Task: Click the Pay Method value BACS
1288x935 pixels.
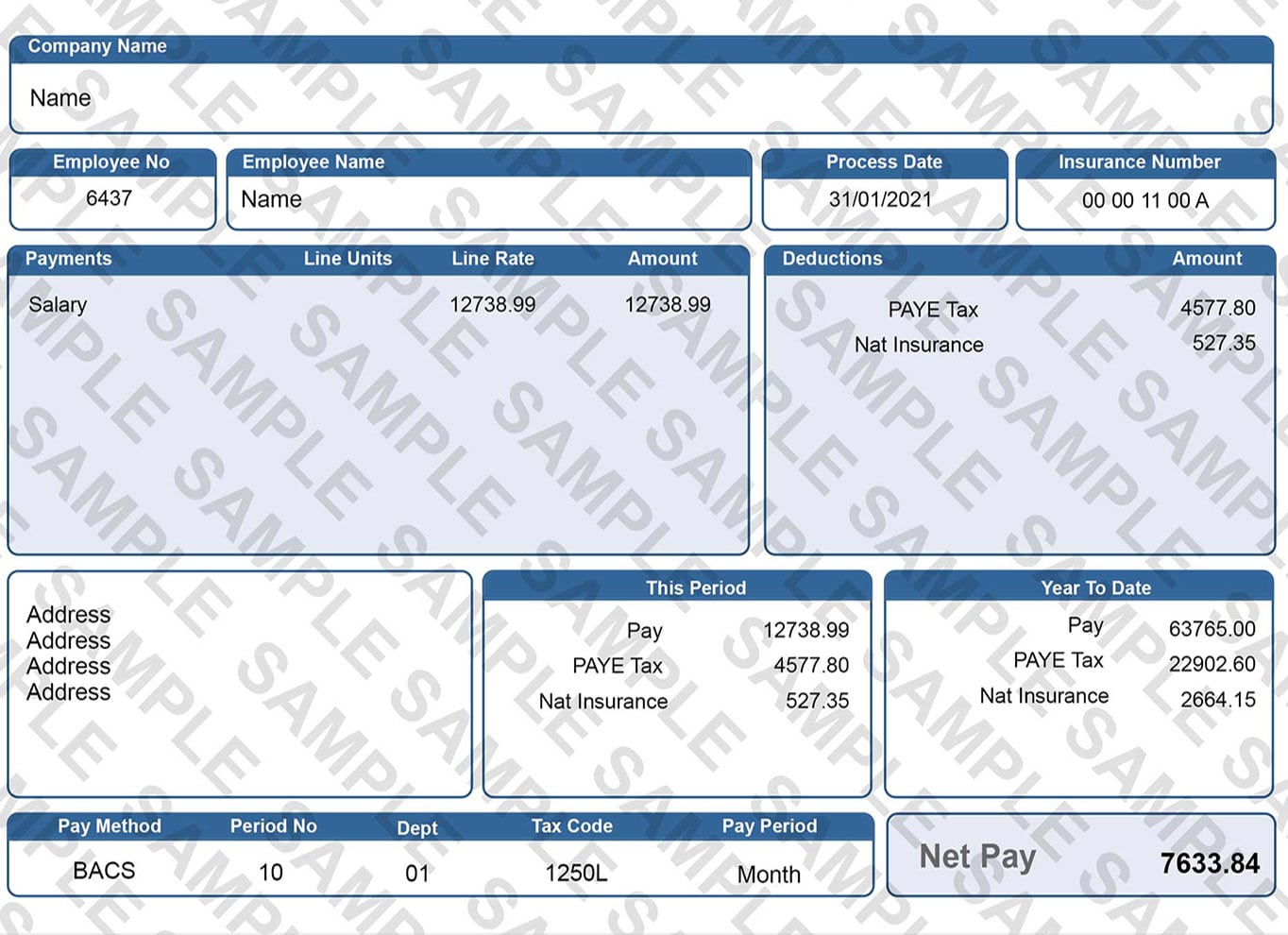Action: (104, 871)
